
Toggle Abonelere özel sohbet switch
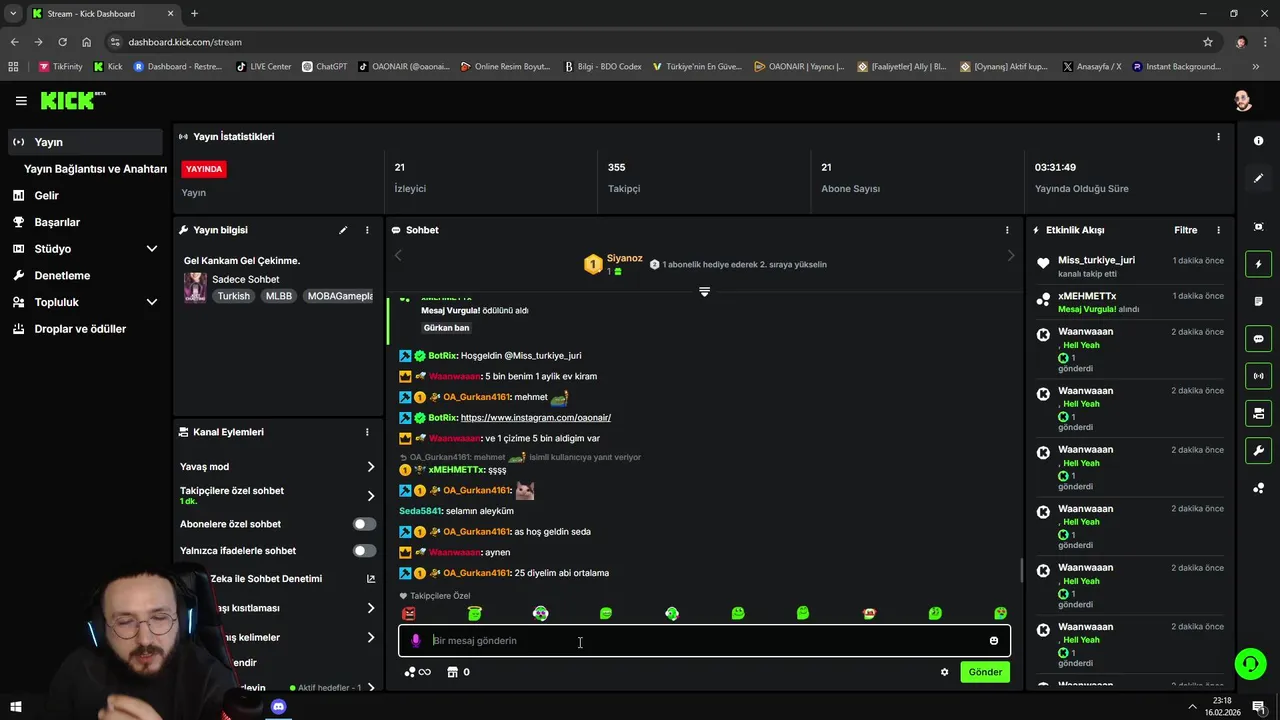364,524
